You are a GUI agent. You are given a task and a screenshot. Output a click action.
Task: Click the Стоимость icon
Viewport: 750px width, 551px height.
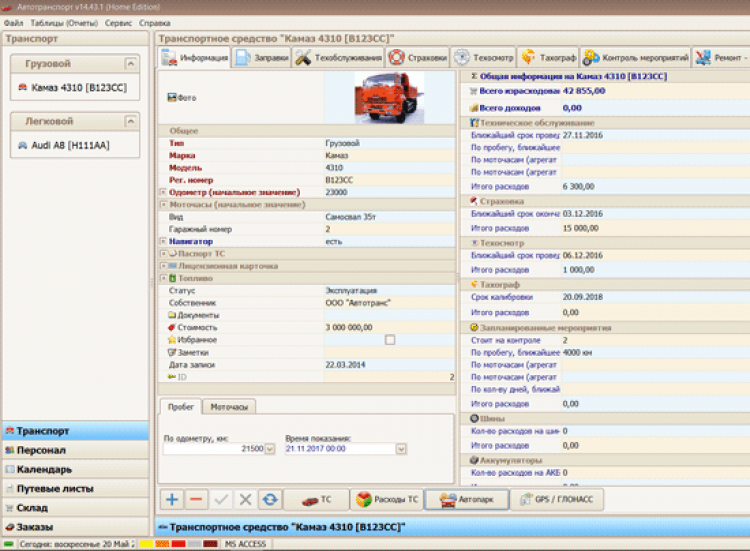(x=172, y=328)
